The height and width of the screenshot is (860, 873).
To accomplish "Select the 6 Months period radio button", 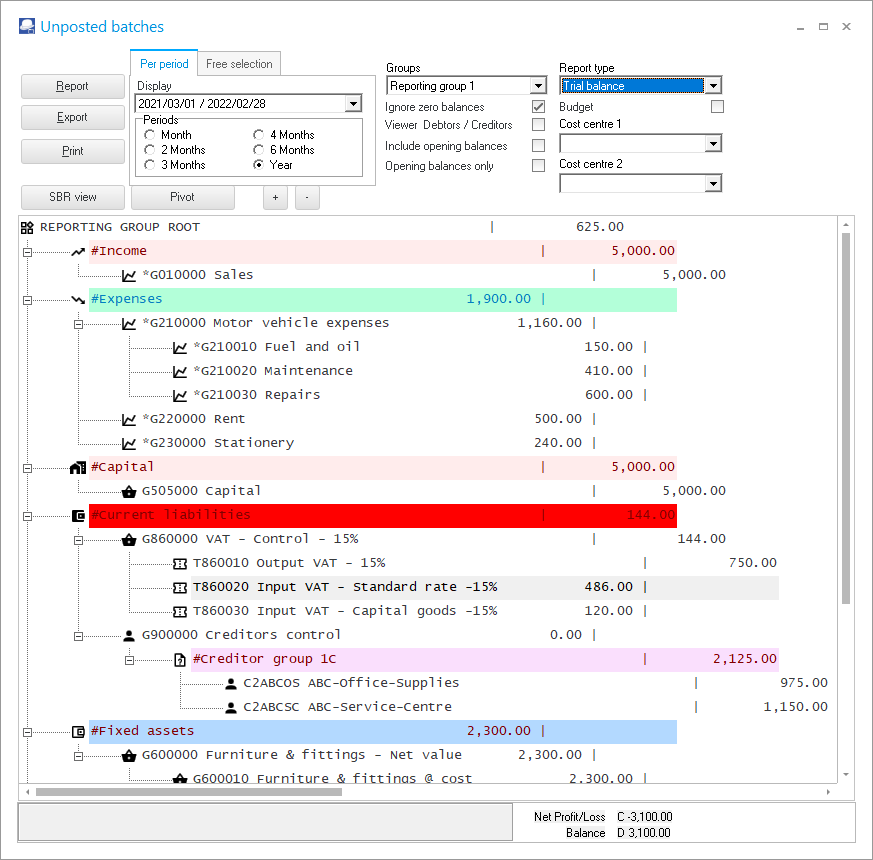I will [259, 150].
